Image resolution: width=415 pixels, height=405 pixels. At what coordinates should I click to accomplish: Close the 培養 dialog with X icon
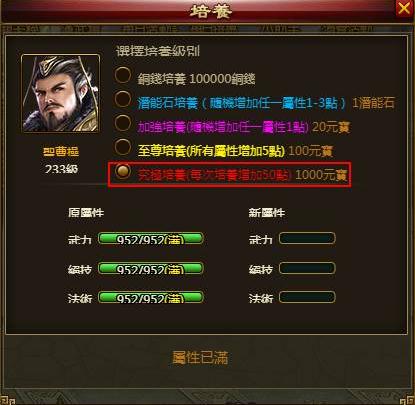tap(404, 8)
